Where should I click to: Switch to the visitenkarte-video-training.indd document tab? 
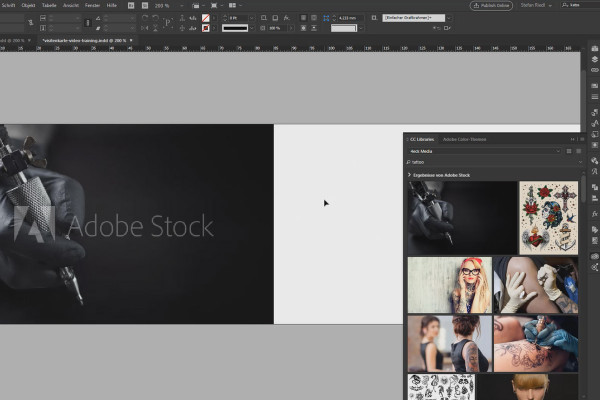point(84,40)
